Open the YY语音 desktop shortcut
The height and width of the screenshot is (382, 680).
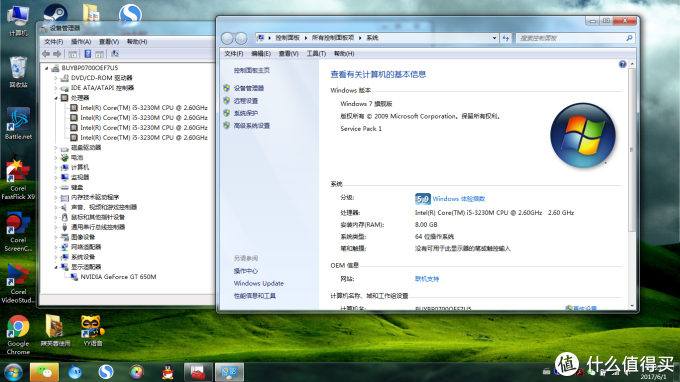[x=92, y=331]
